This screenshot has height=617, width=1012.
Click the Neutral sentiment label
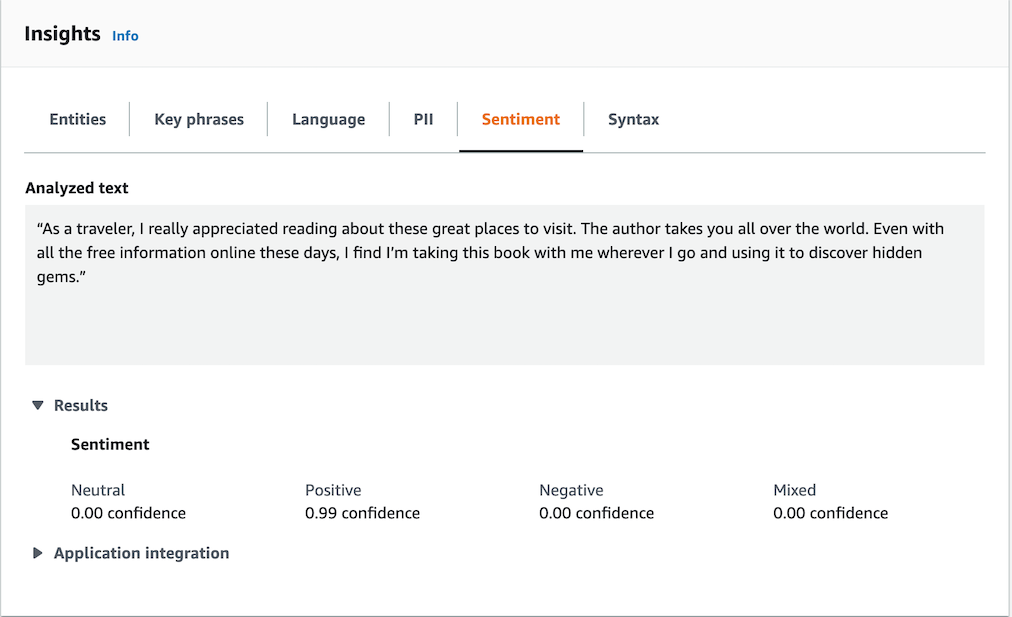[x=98, y=490]
